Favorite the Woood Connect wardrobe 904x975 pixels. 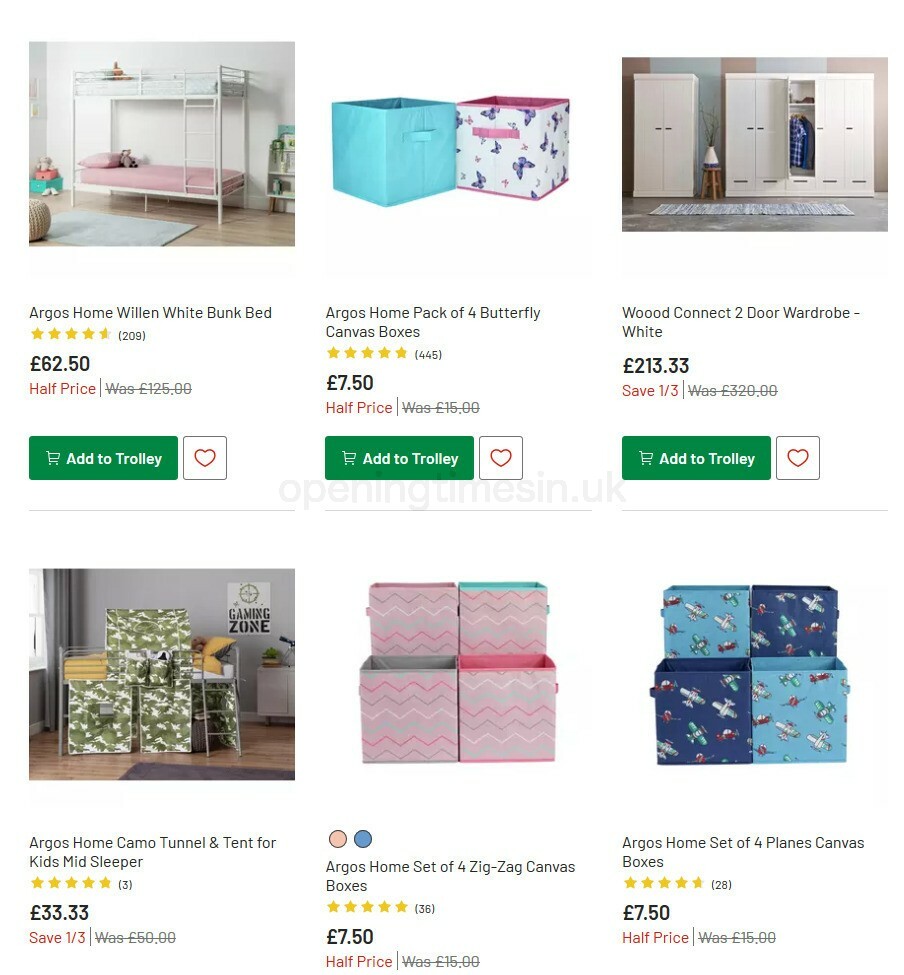pyautogui.click(x=797, y=458)
